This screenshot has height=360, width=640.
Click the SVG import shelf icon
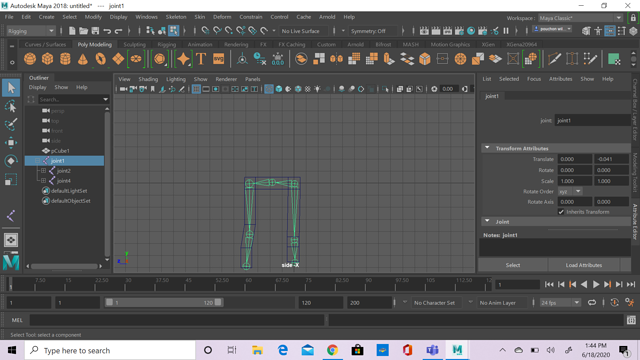click(x=219, y=59)
